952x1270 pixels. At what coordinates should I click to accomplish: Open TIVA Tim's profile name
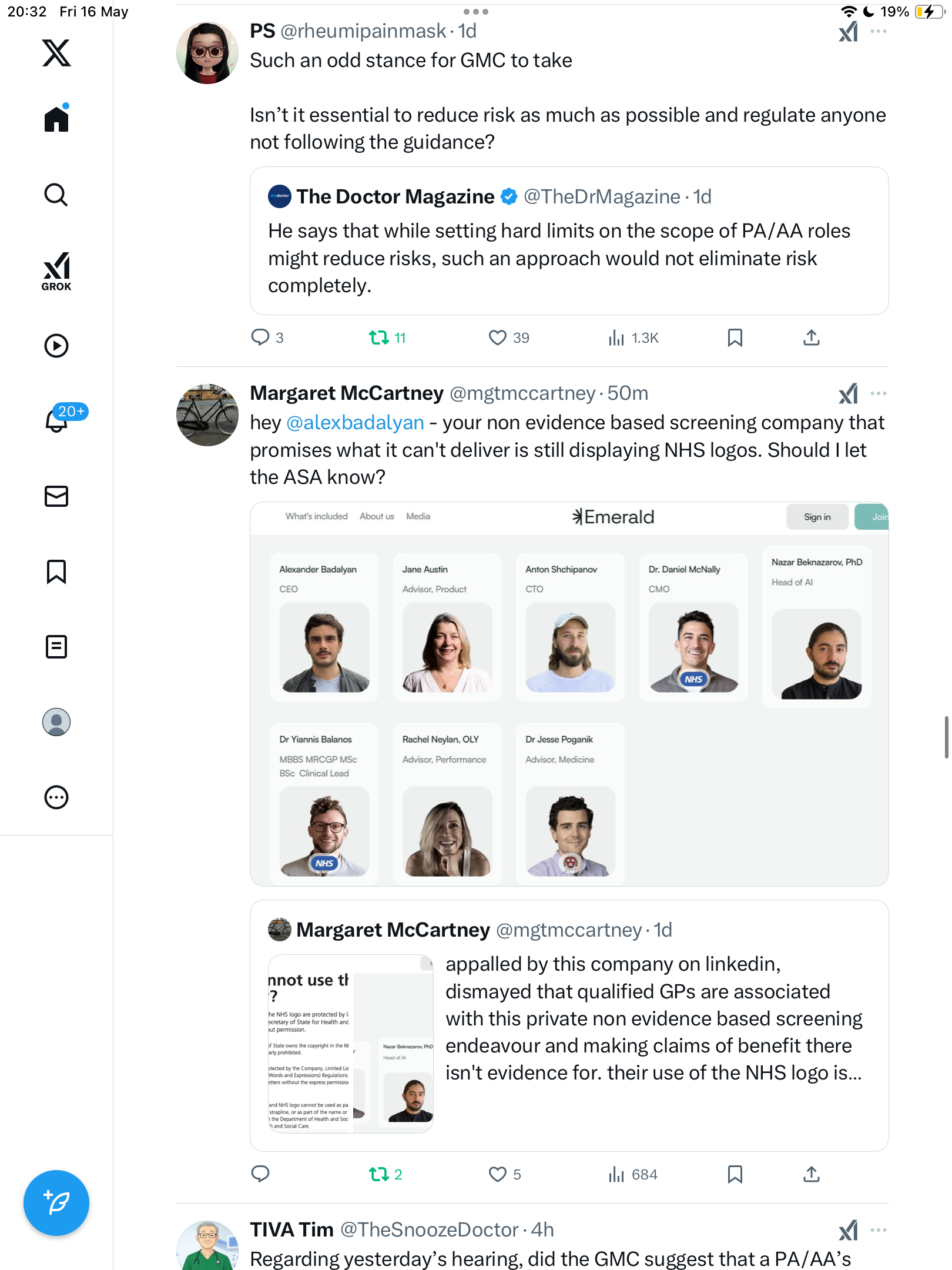[x=291, y=1230]
